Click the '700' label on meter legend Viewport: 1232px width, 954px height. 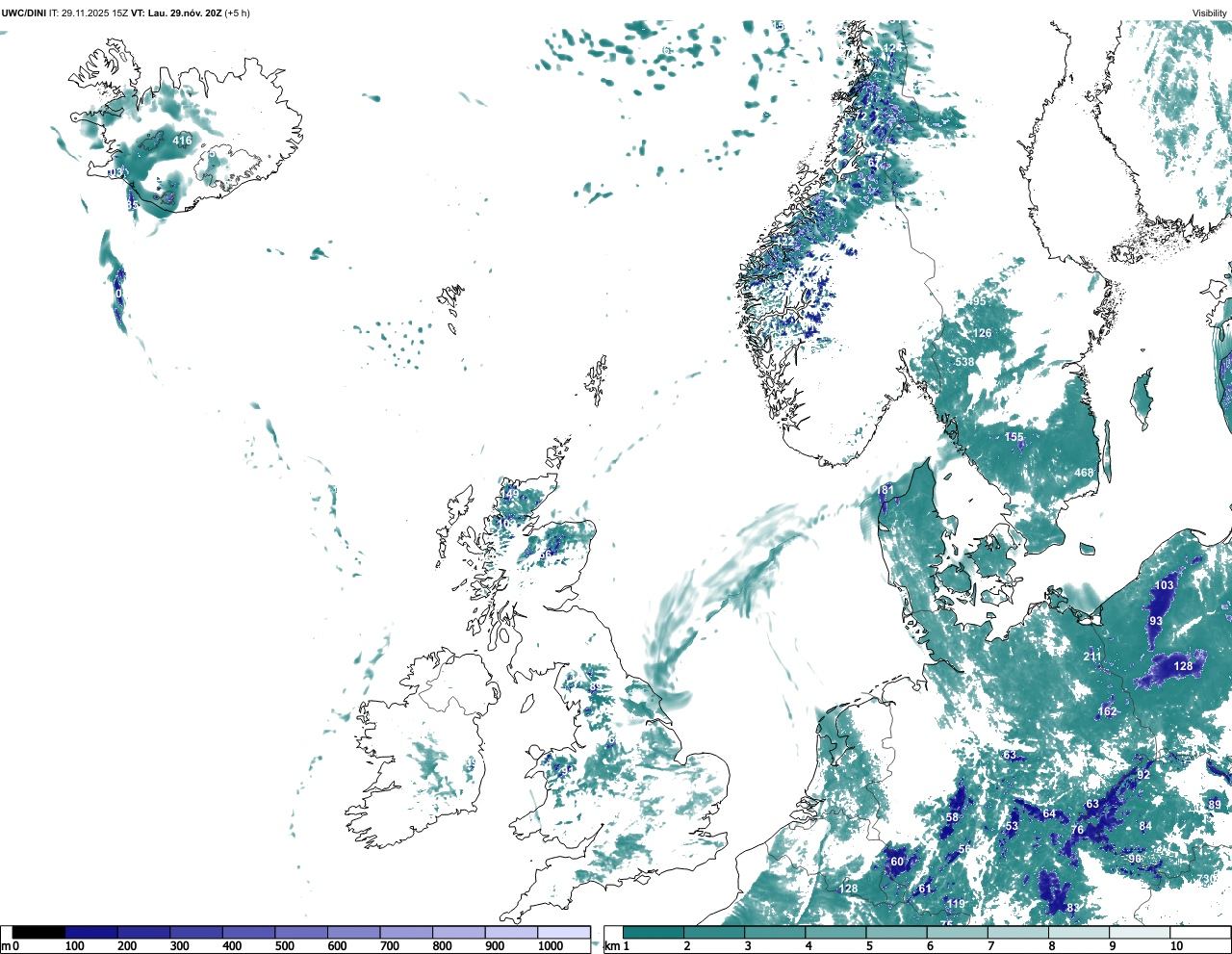point(389,946)
